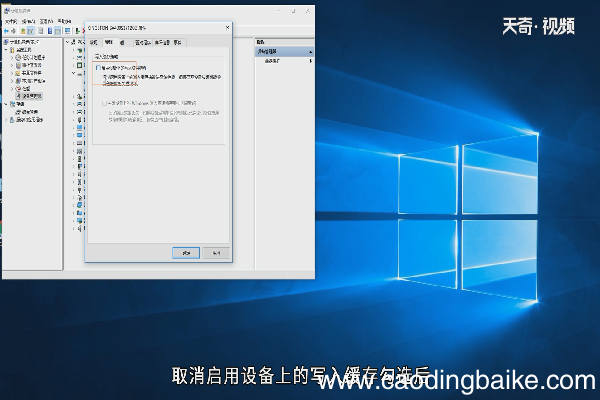Click the Storage icon in the tree

[x=12, y=104]
